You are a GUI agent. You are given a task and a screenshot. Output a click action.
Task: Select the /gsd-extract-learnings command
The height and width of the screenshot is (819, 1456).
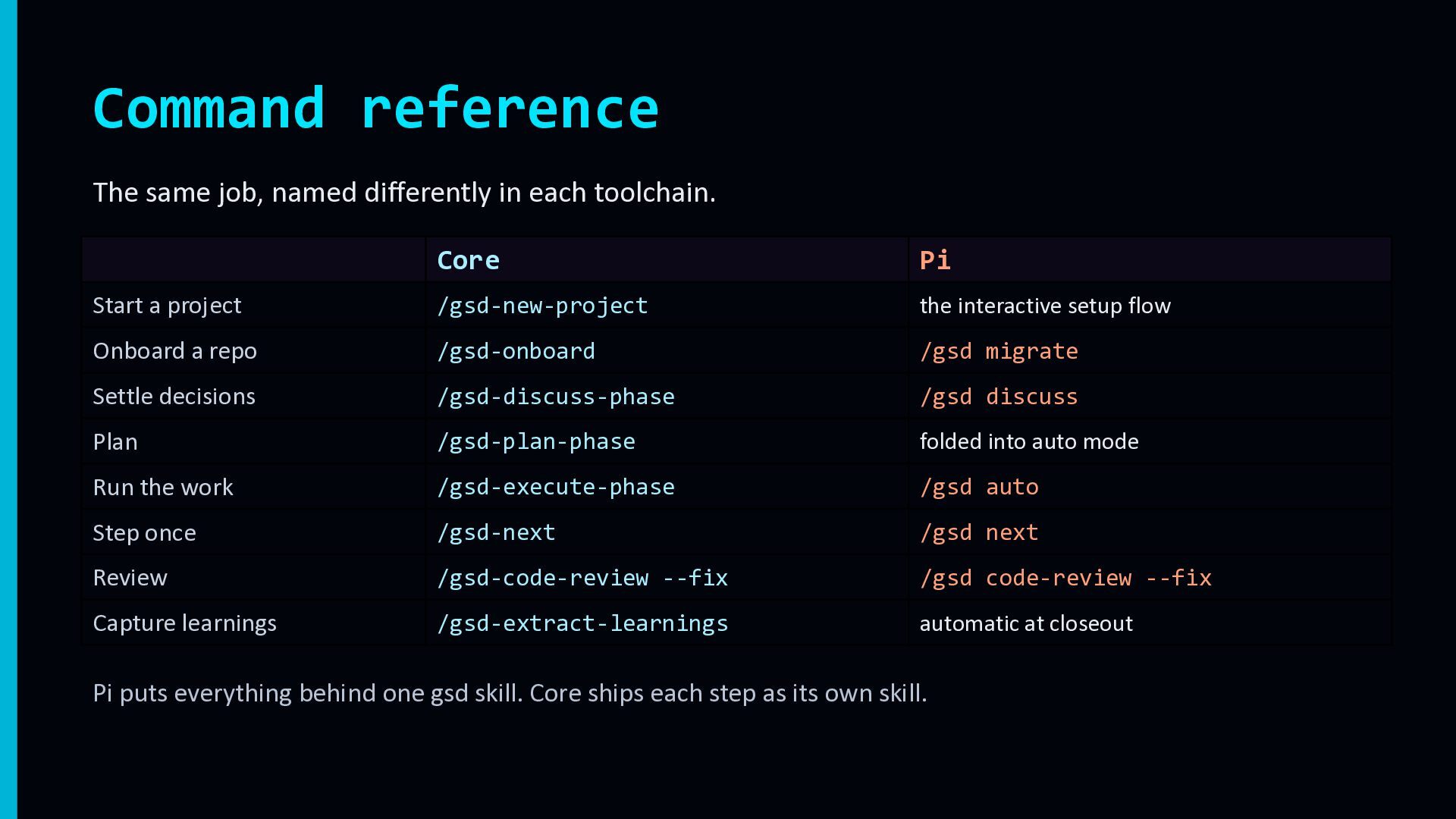[582, 623]
